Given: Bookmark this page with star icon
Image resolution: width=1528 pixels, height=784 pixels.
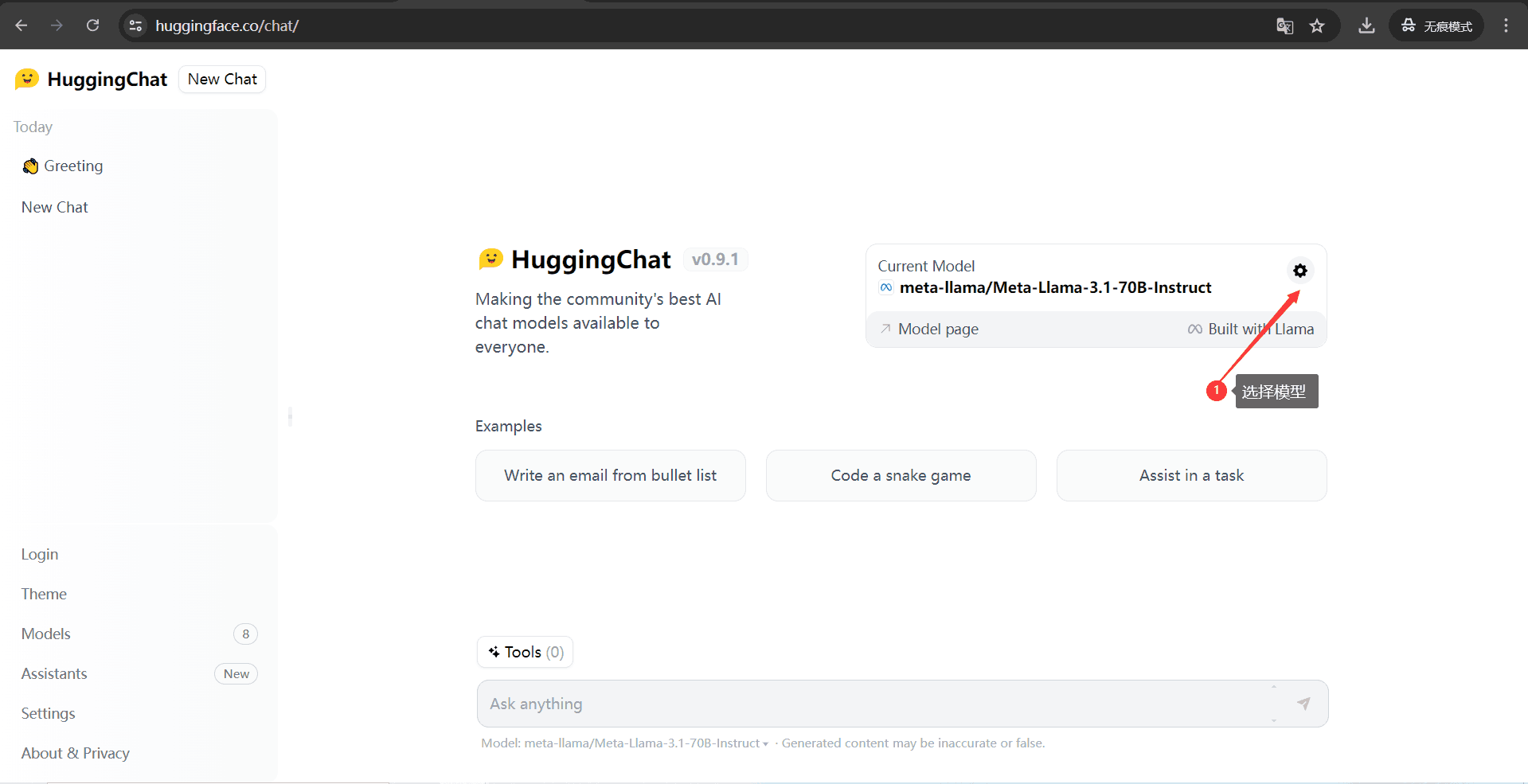Looking at the screenshot, I should coord(1317,25).
